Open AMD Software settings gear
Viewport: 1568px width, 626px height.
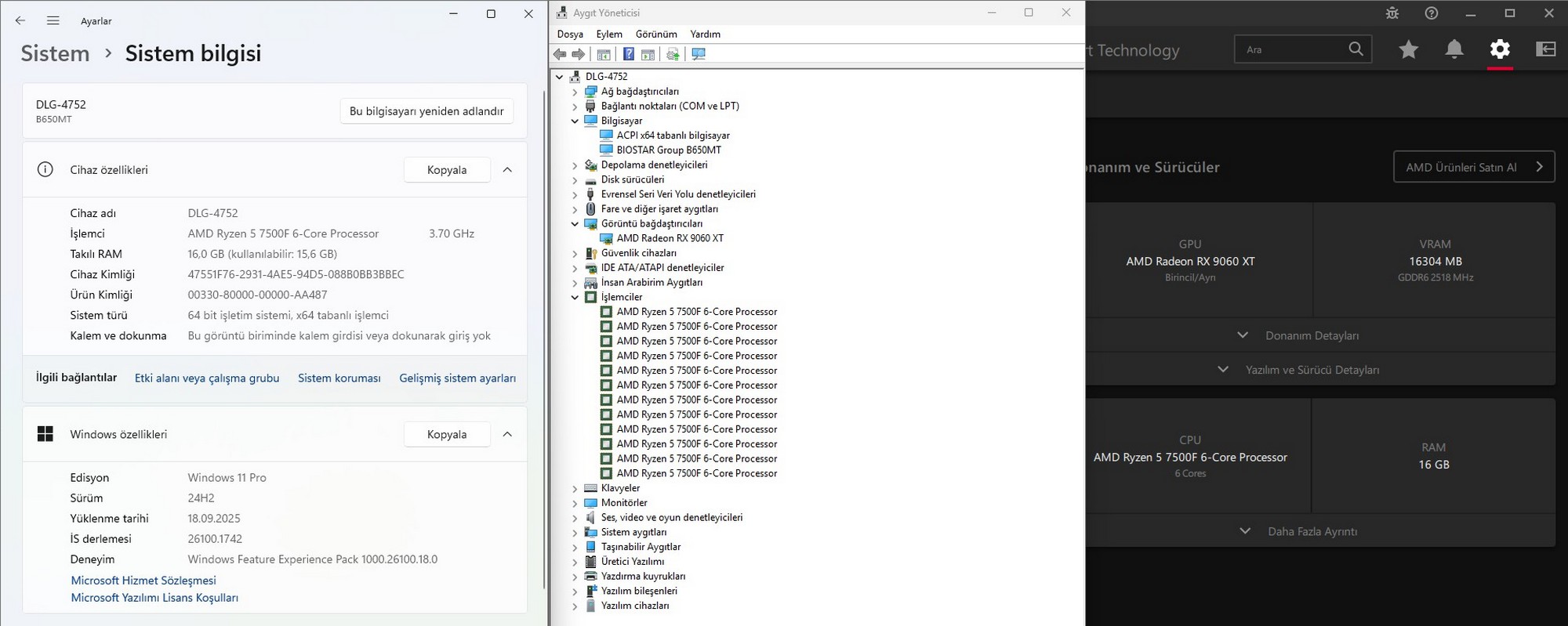point(1499,49)
